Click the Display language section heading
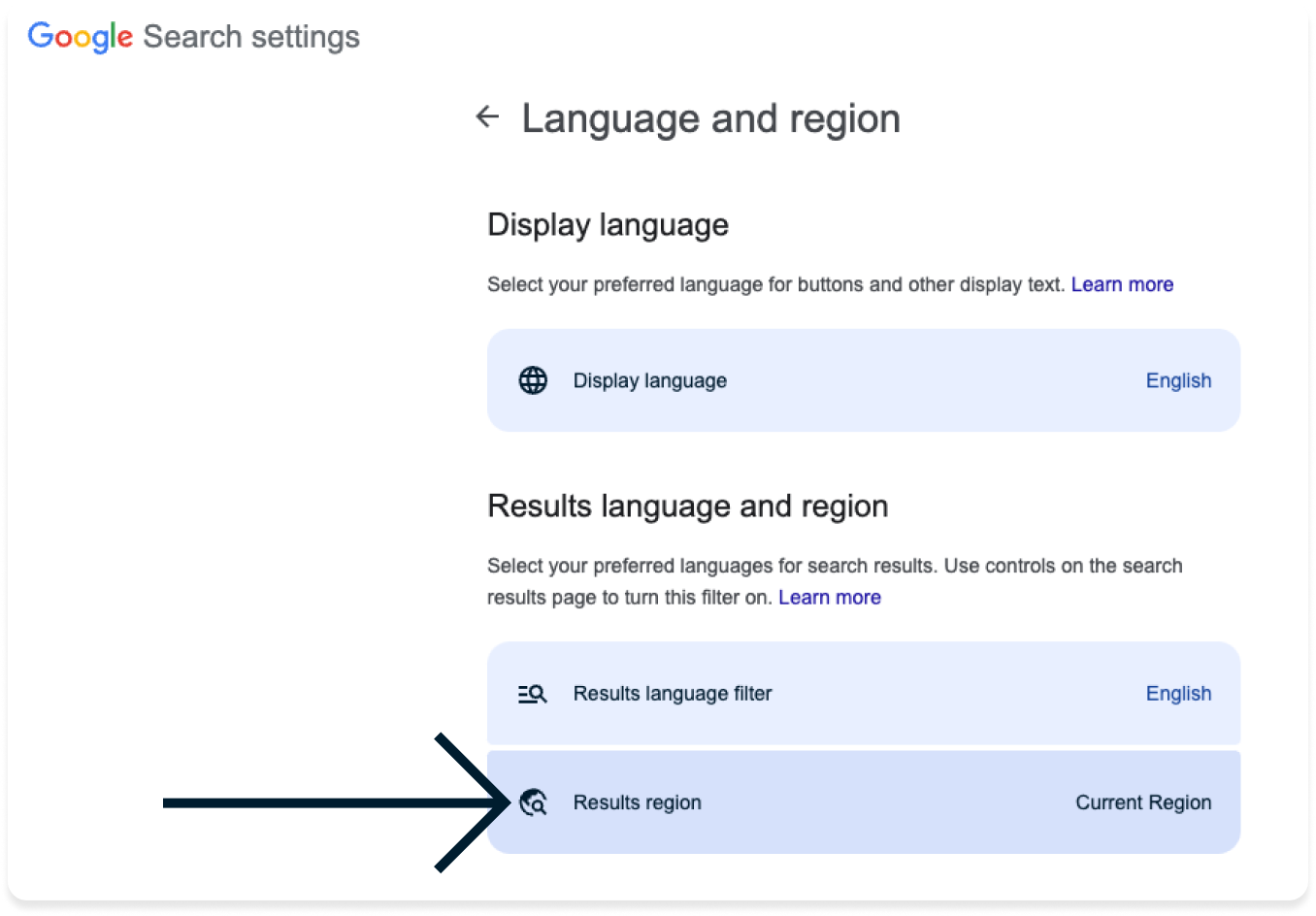Viewport: 1316px width, 916px height. pyautogui.click(x=608, y=225)
